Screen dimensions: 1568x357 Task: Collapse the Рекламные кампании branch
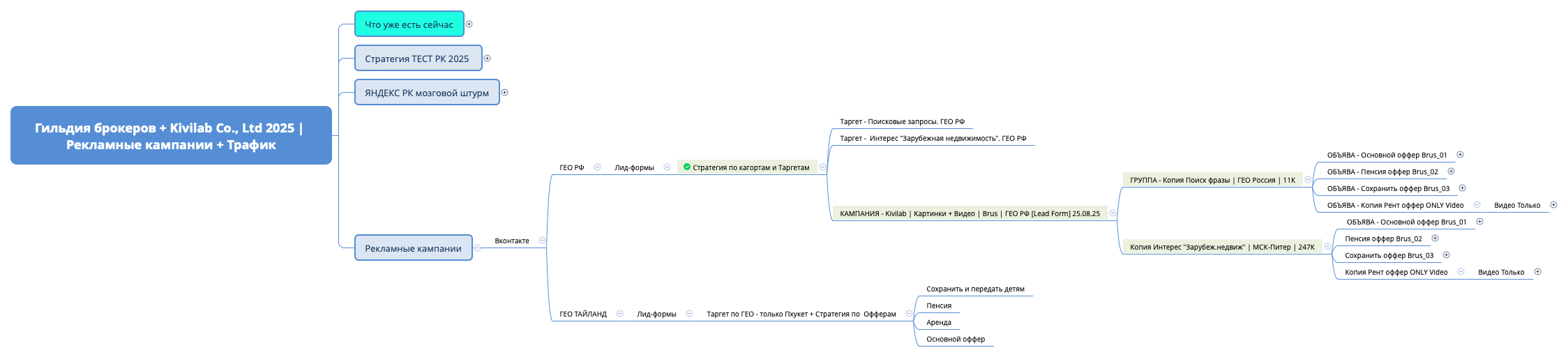click(478, 248)
